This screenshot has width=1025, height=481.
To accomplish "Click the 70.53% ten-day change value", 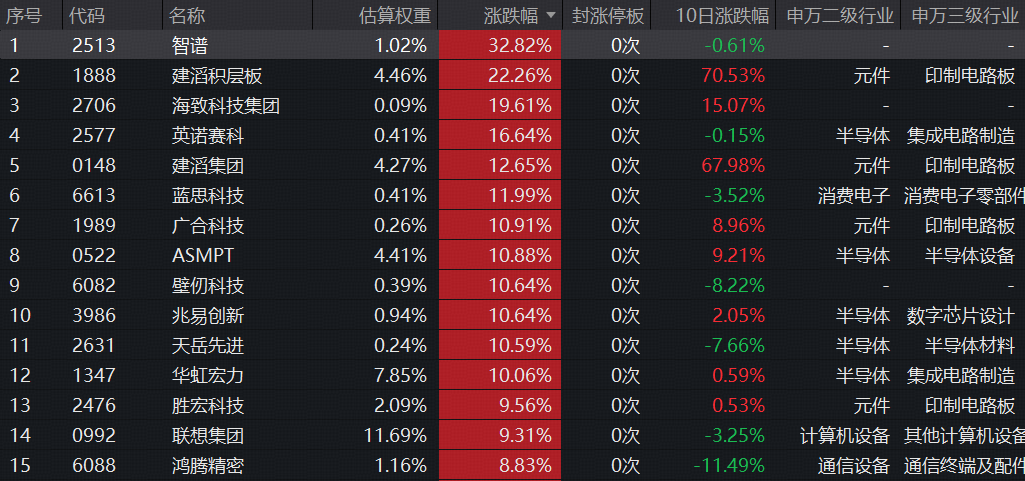I will (x=733, y=76).
